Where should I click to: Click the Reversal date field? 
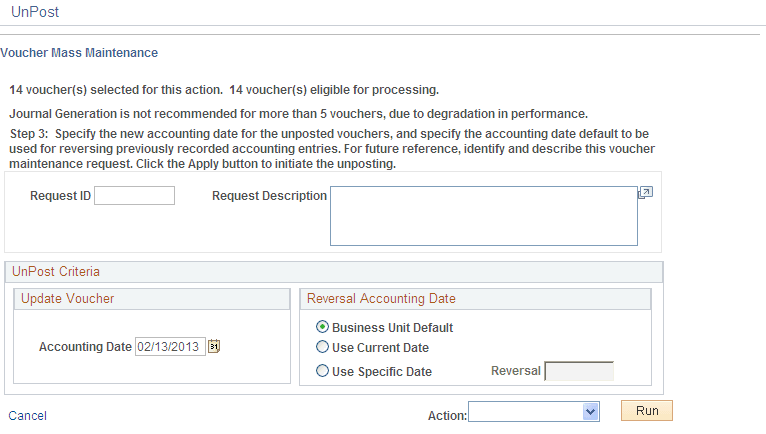pos(579,371)
